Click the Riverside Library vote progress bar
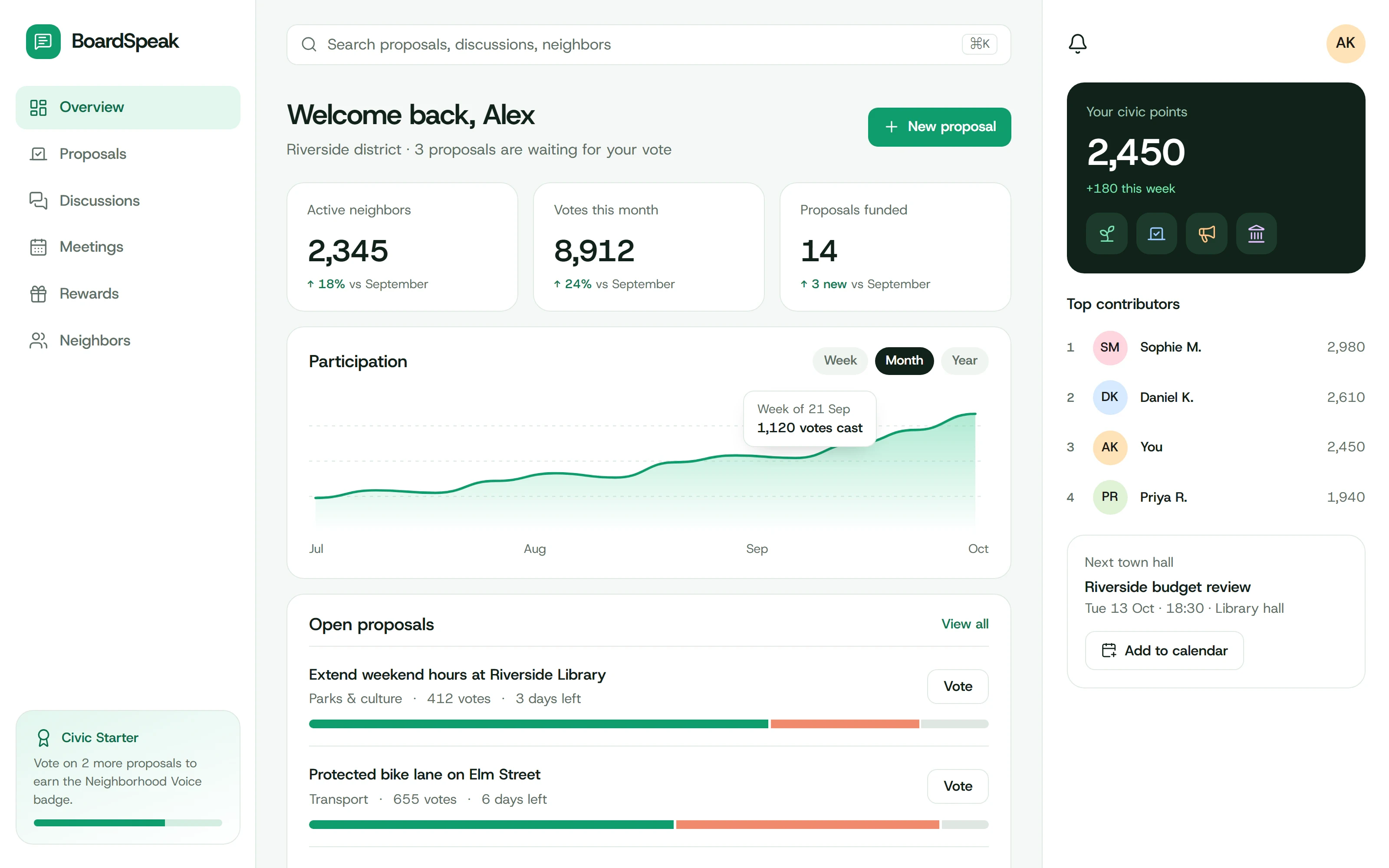Viewport: 1389px width, 868px height. (648, 724)
